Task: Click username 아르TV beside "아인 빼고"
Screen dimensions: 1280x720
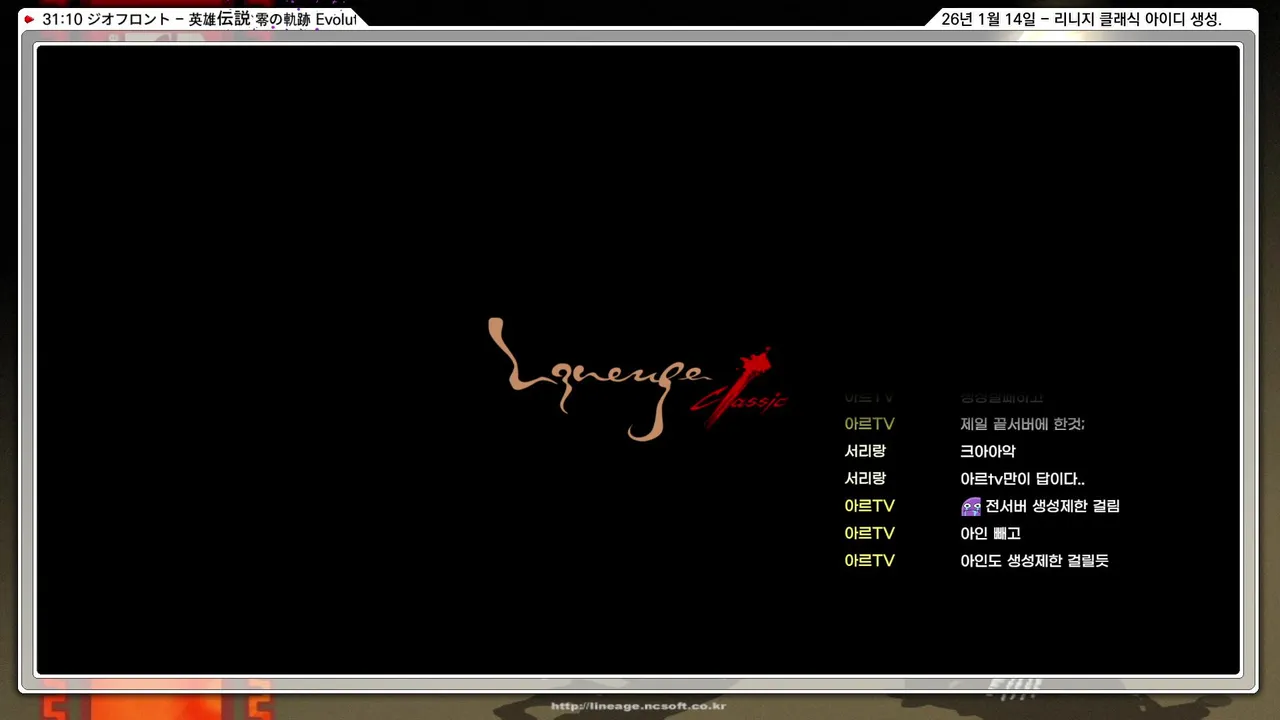Action: [x=869, y=534]
